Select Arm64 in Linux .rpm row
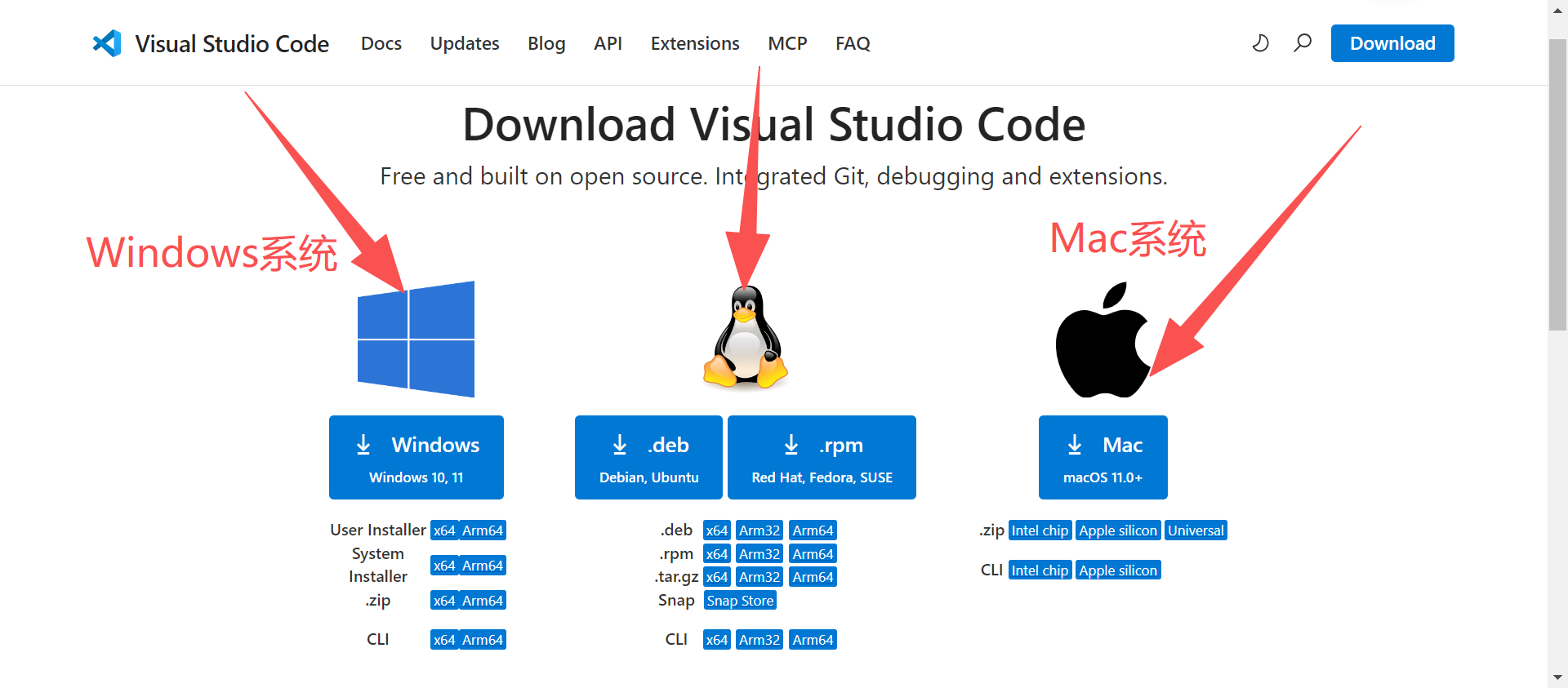This screenshot has height=688, width=1568. pyautogui.click(x=813, y=554)
